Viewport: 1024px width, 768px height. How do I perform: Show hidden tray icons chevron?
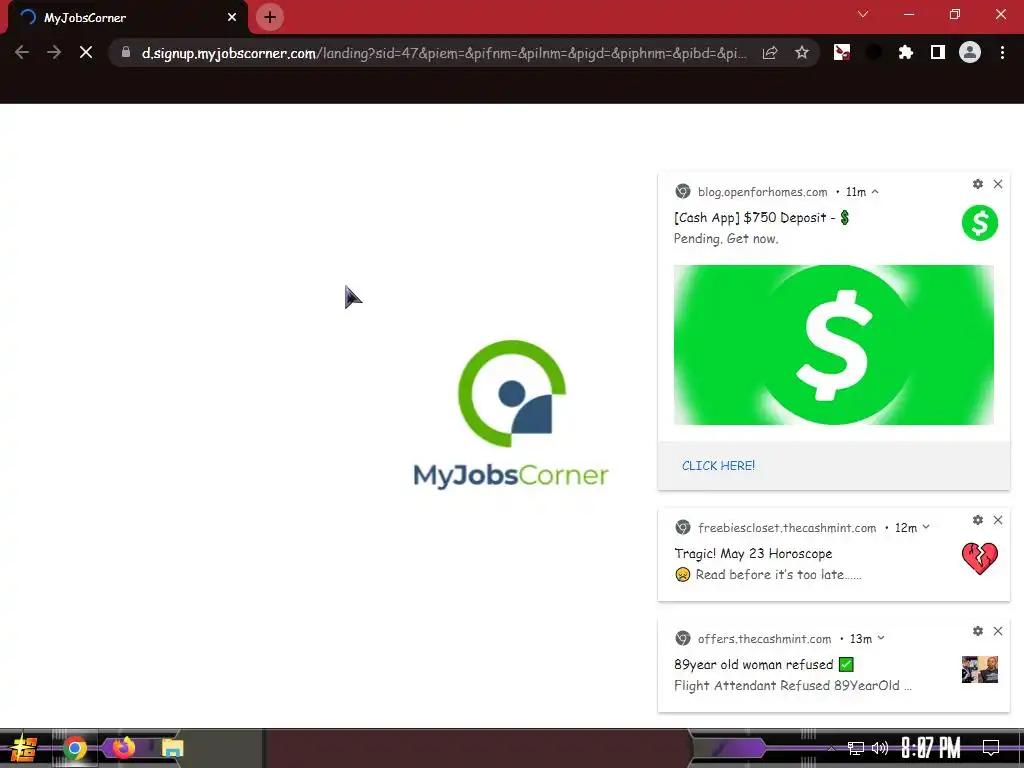[831, 748]
